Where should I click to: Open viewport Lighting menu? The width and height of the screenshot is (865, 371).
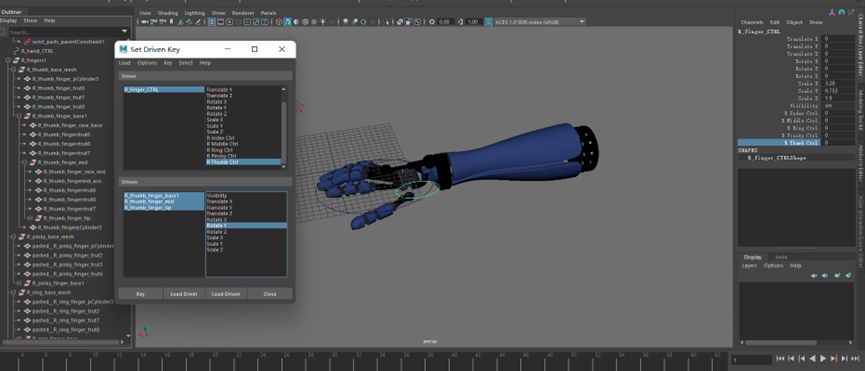click(195, 13)
